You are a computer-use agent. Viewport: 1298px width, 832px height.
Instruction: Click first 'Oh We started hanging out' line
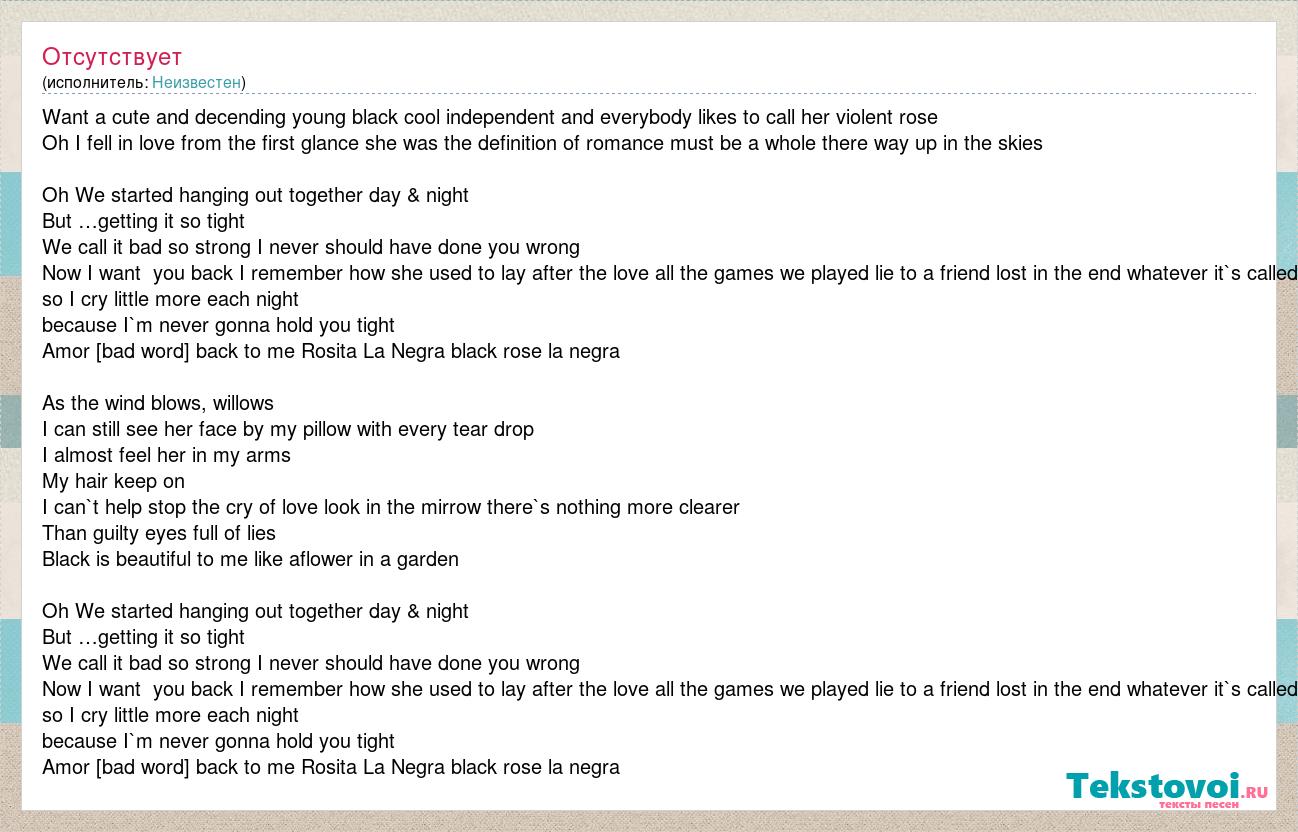tap(255, 196)
